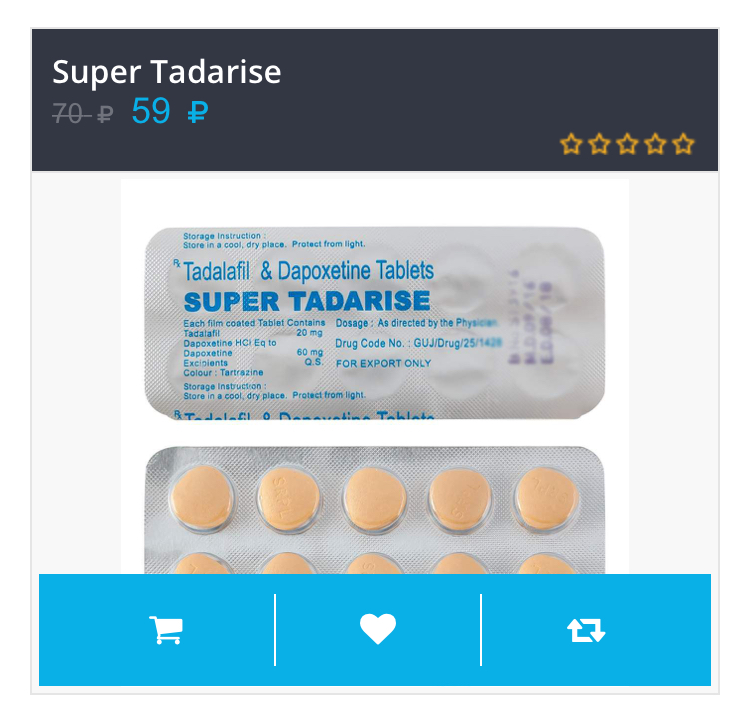This screenshot has height=725, width=750.
Task: Click the discounted 59 ₽ price
Action: coord(170,111)
